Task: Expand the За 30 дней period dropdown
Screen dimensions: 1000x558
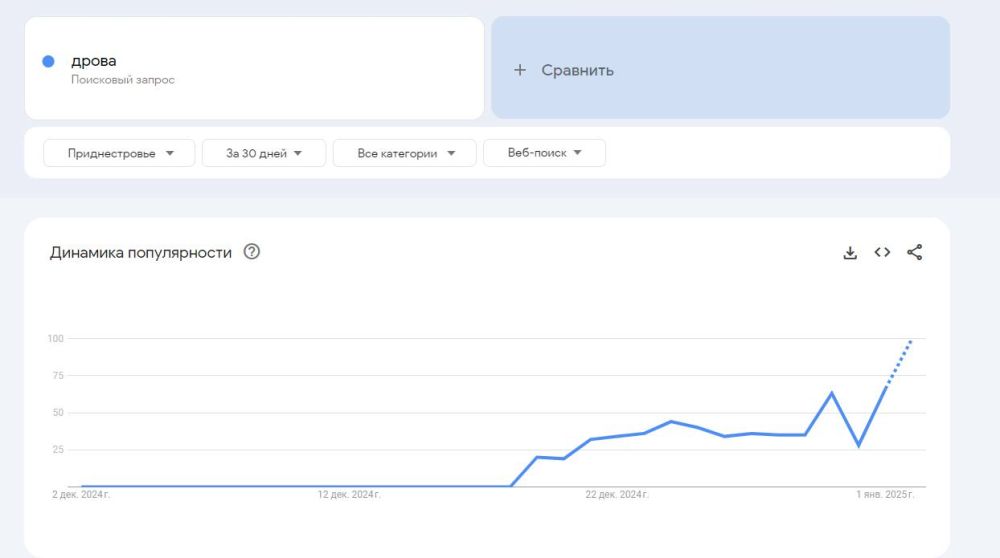Action: (x=264, y=153)
